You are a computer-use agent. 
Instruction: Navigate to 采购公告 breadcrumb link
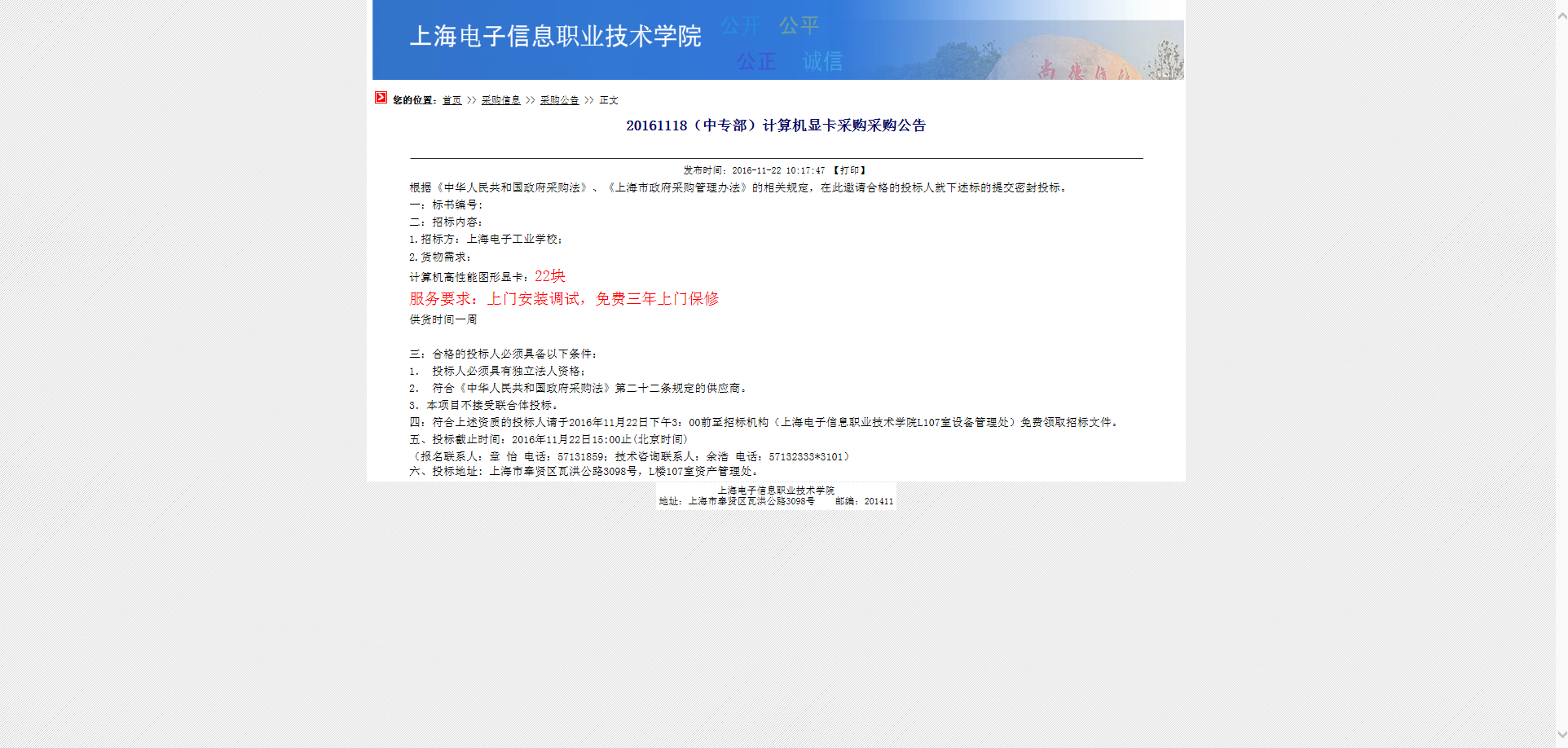(559, 100)
